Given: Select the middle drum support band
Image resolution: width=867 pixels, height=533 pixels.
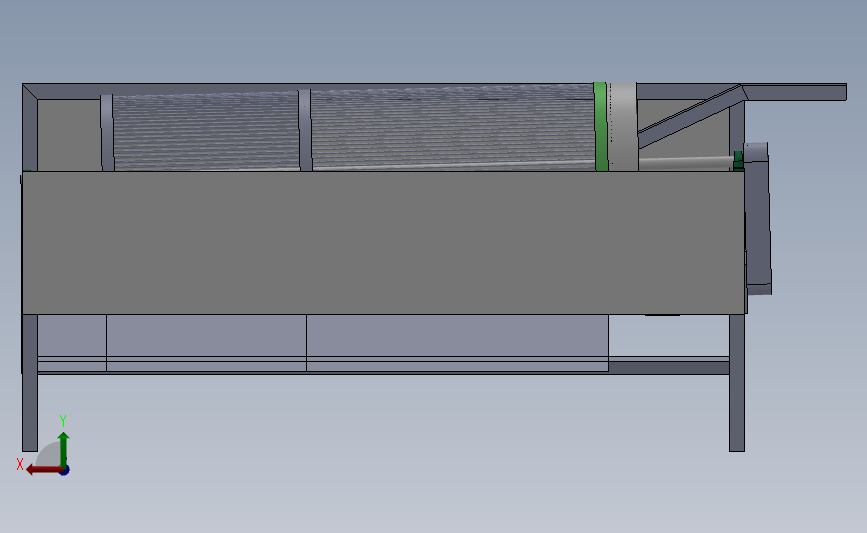Looking at the screenshot, I should (x=305, y=130).
